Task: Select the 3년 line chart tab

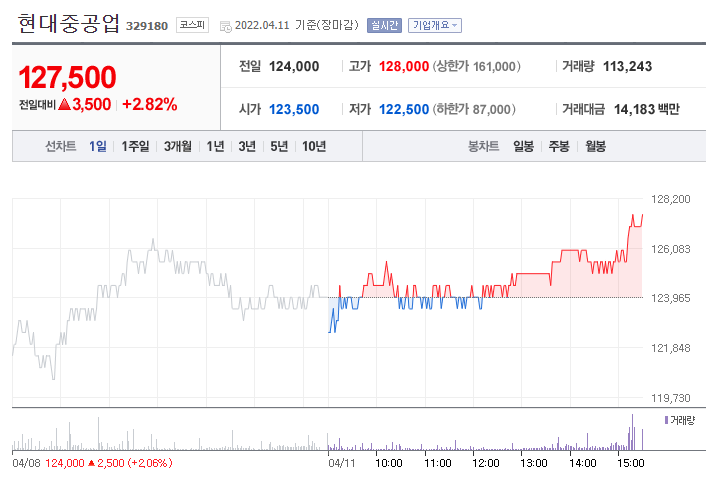Action: [x=247, y=146]
